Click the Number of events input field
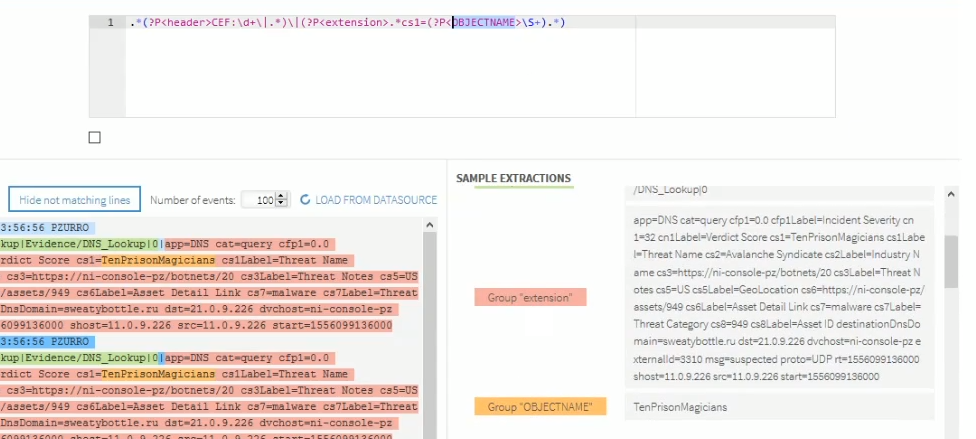This screenshot has width=976, height=439. [258, 200]
